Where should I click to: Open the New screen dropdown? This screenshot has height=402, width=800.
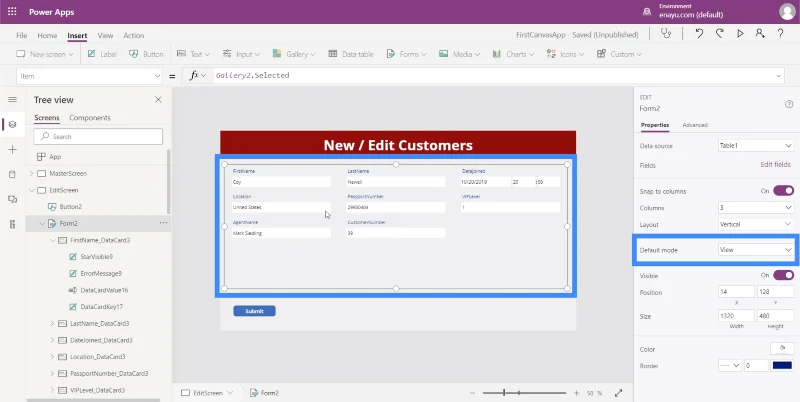[45, 54]
